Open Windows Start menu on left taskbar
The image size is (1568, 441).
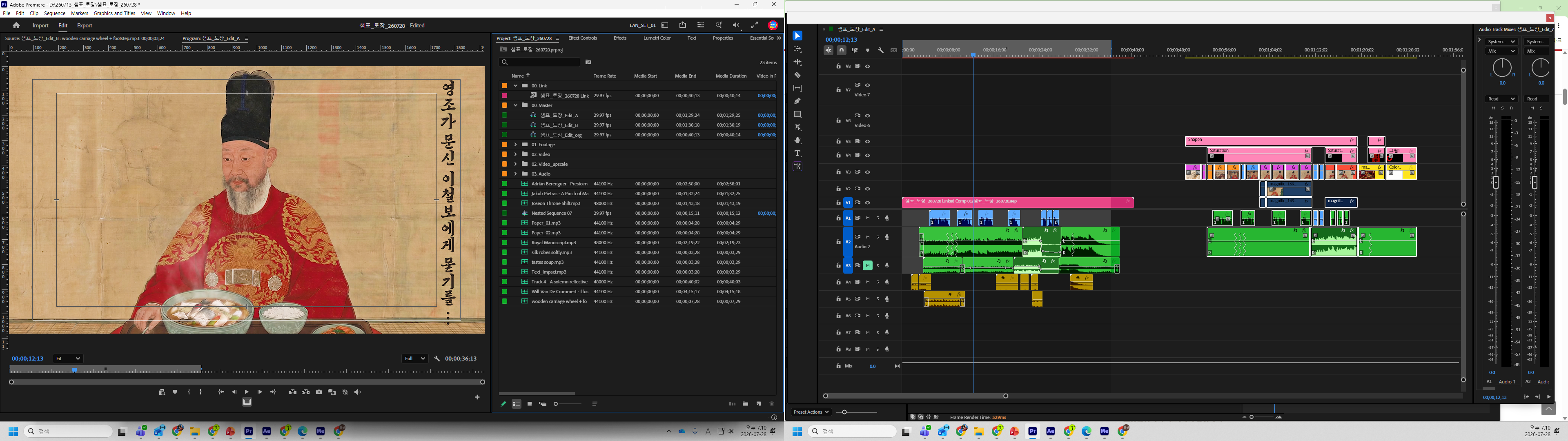point(13,432)
